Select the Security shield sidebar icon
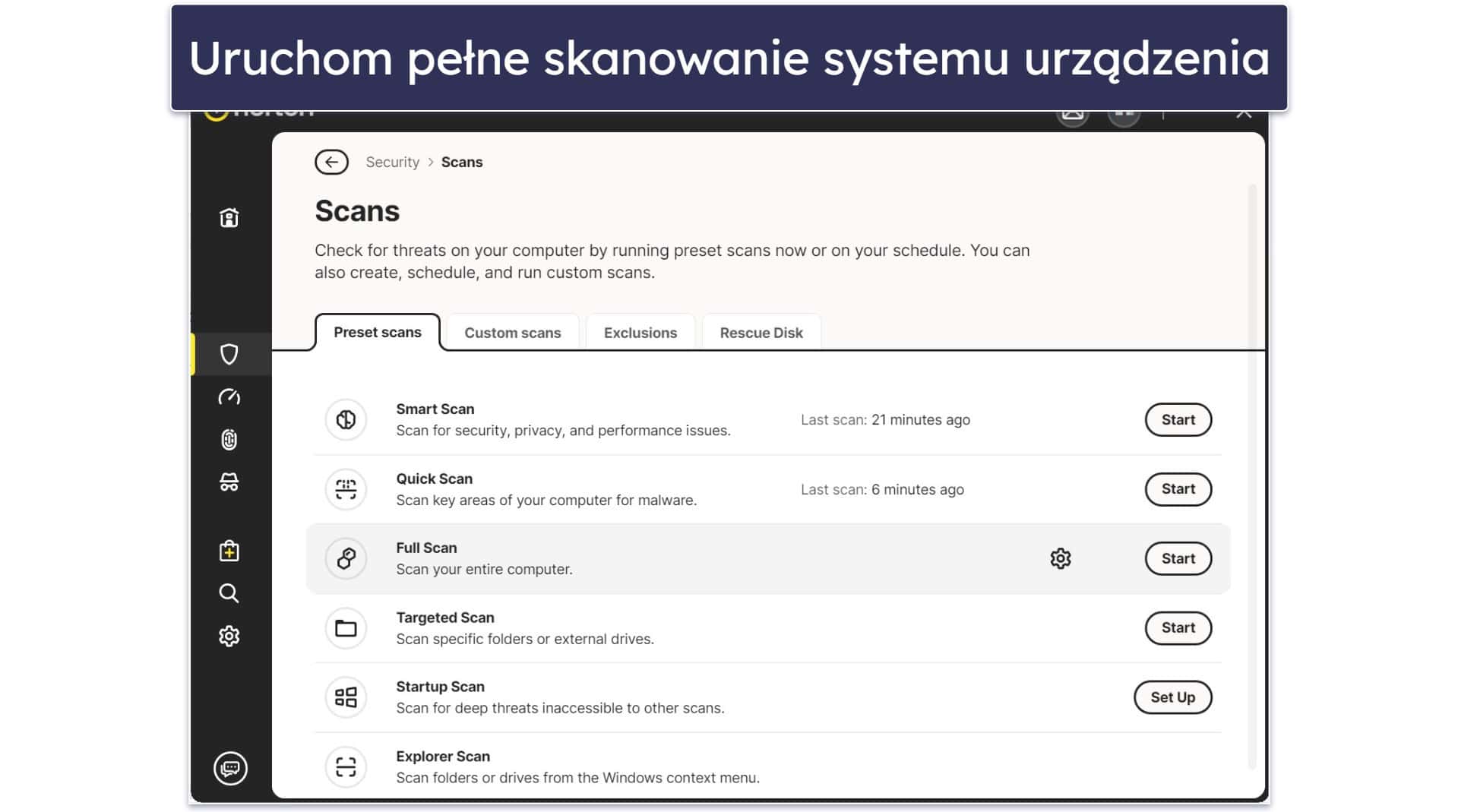This screenshot has width=1458, height=812. 229,354
